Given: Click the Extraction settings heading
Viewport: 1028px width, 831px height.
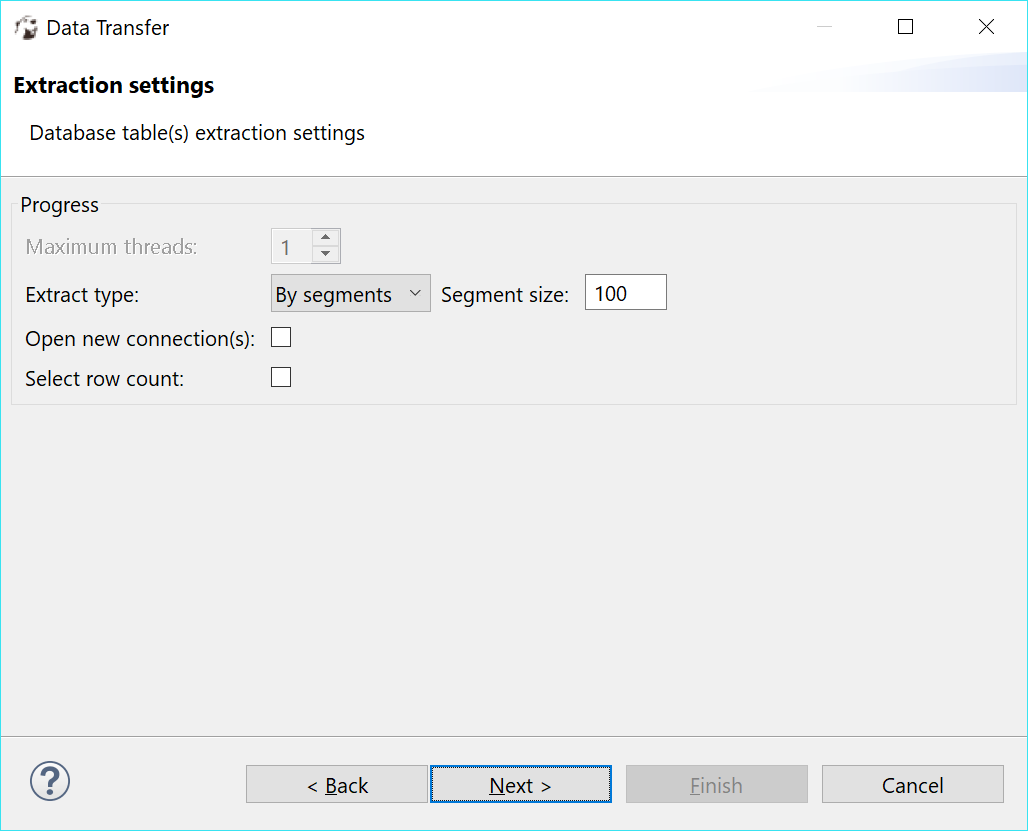Looking at the screenshot, I should click(x=113, y=85).
